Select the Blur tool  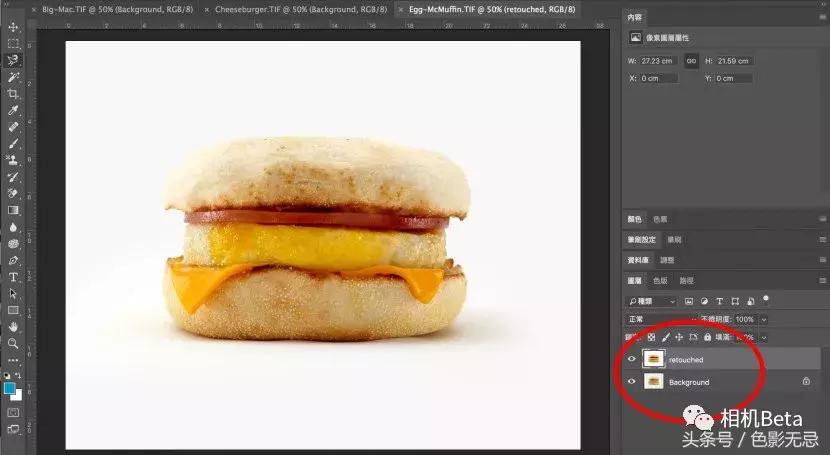point(13,227)
